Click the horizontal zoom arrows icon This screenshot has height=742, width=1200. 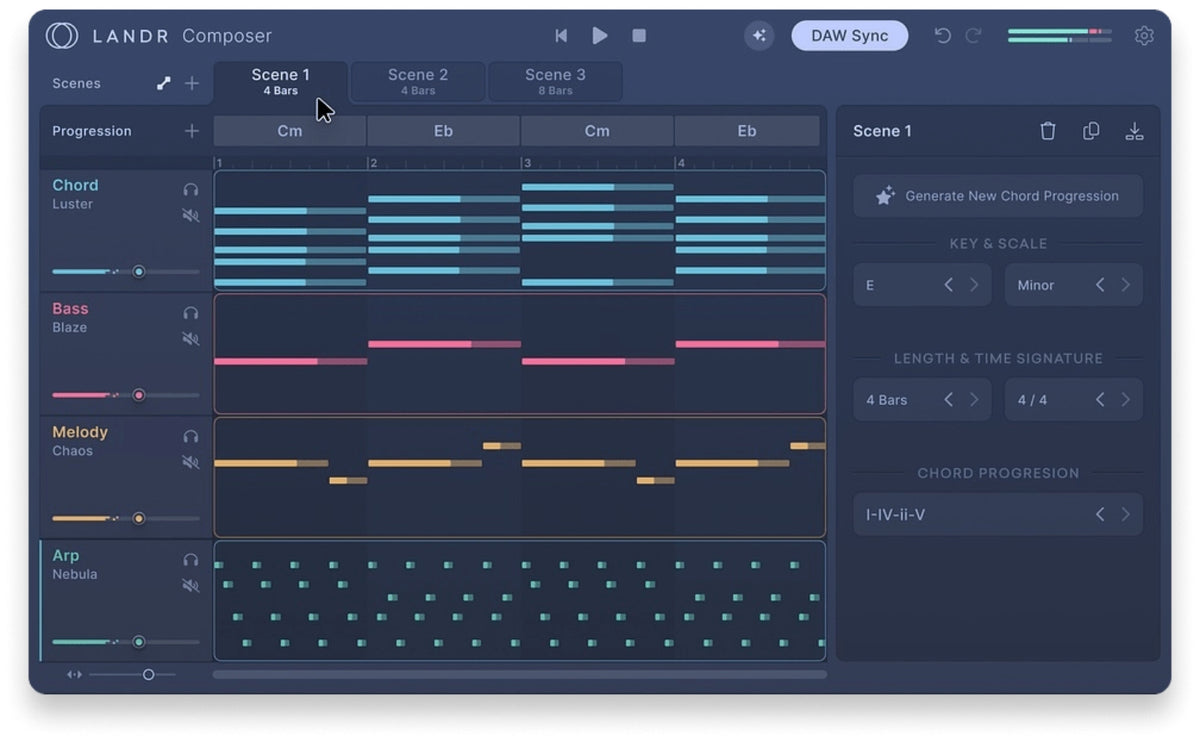(74, 675)
